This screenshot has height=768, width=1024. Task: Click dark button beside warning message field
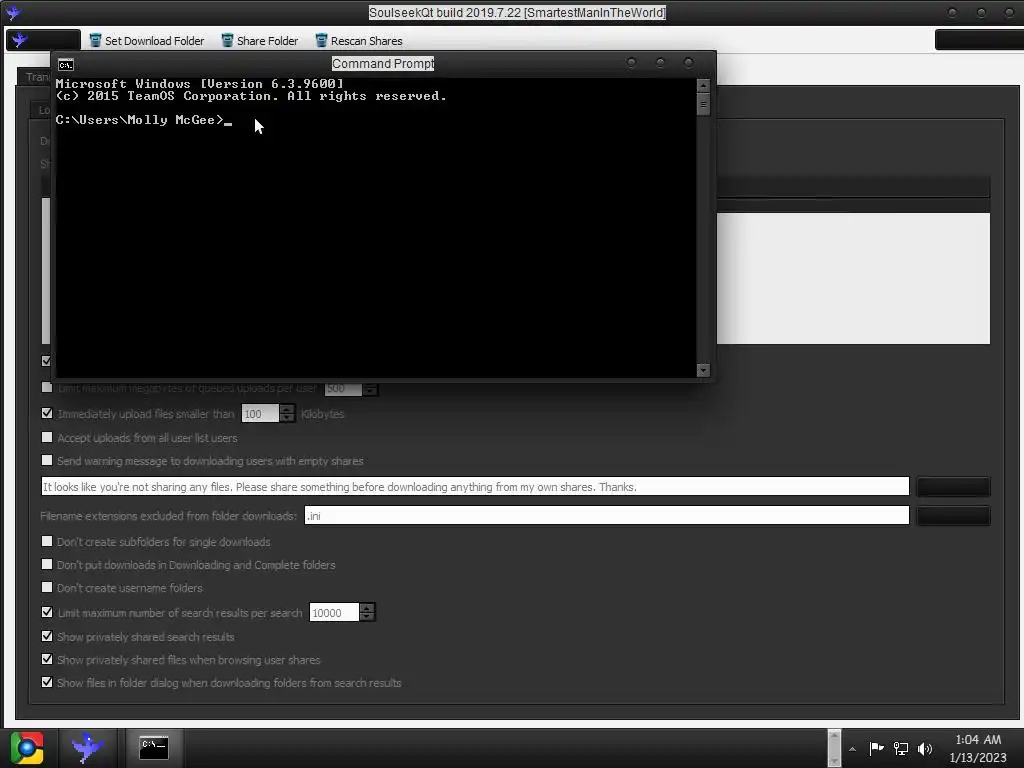953,487
